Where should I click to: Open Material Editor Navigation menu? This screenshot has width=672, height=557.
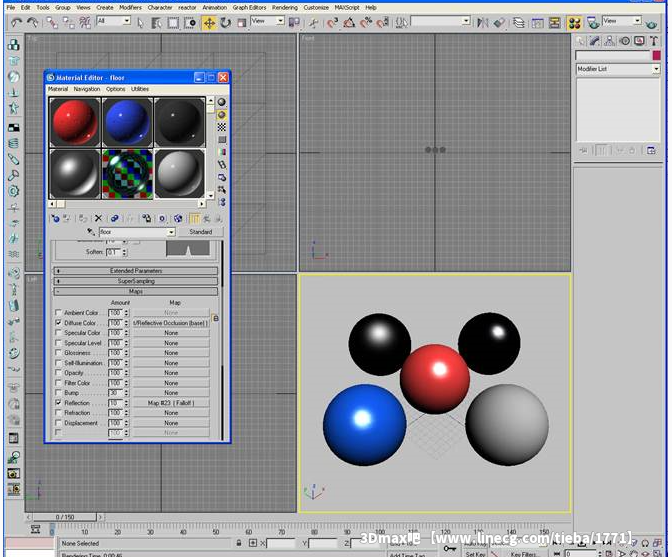87,89
